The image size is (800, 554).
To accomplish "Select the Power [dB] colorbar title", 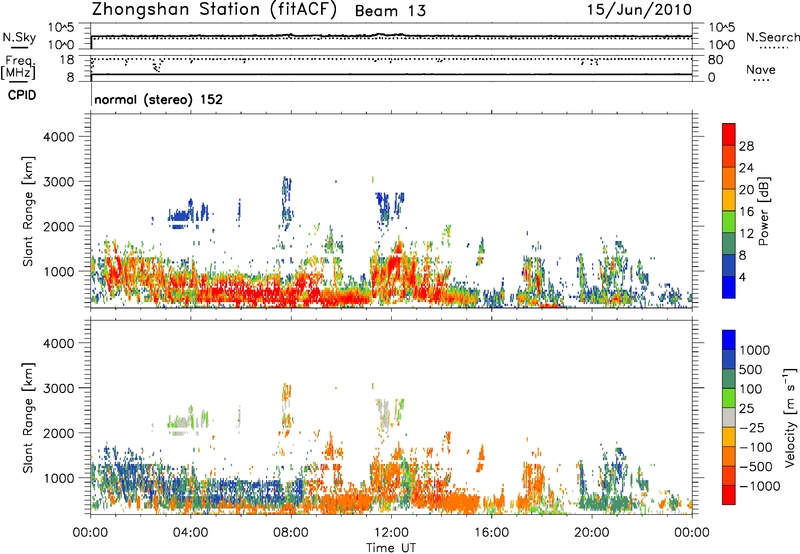I will (763, 211).
